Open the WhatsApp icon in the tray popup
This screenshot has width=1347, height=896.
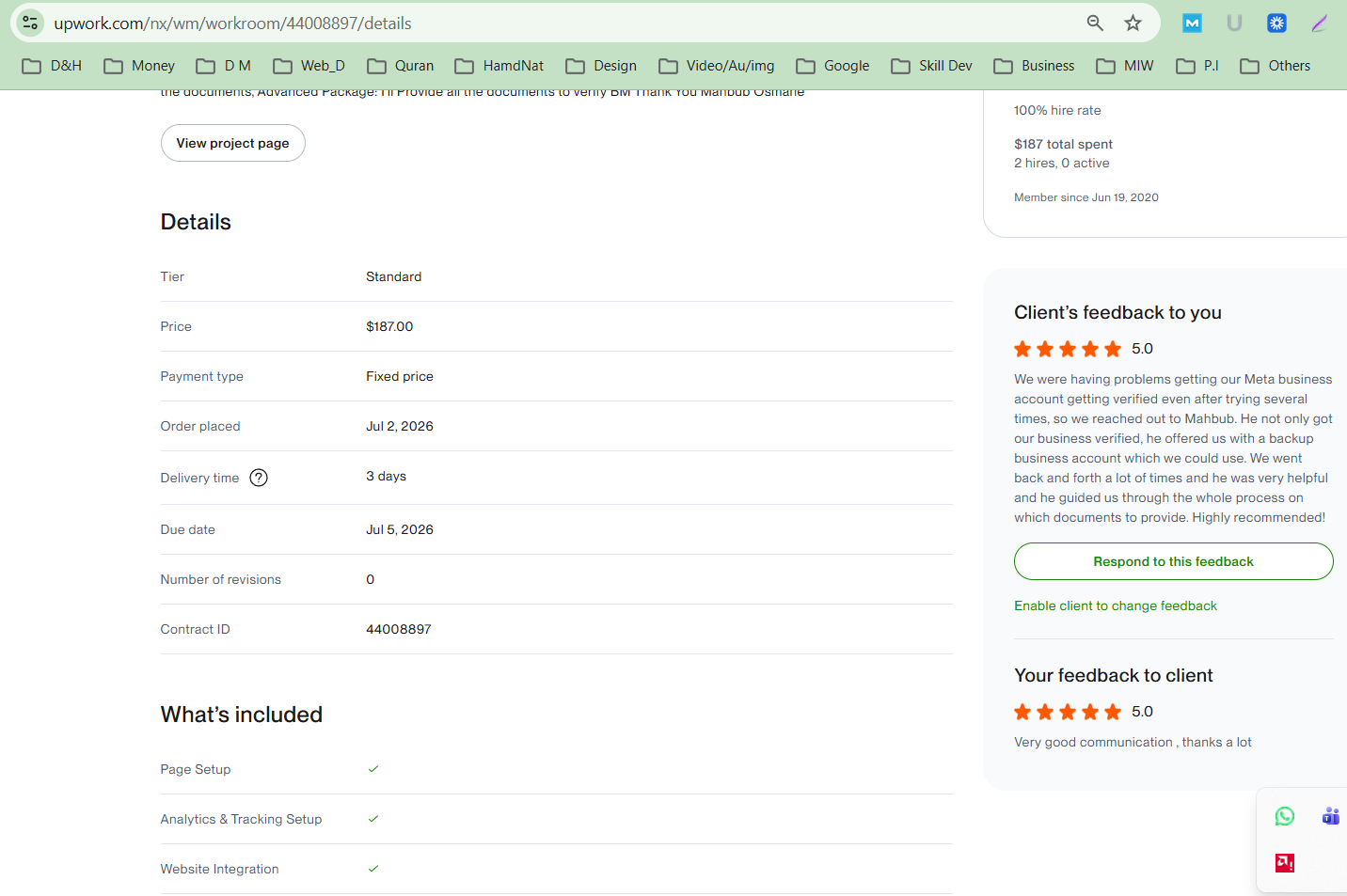coord(1285,816)
